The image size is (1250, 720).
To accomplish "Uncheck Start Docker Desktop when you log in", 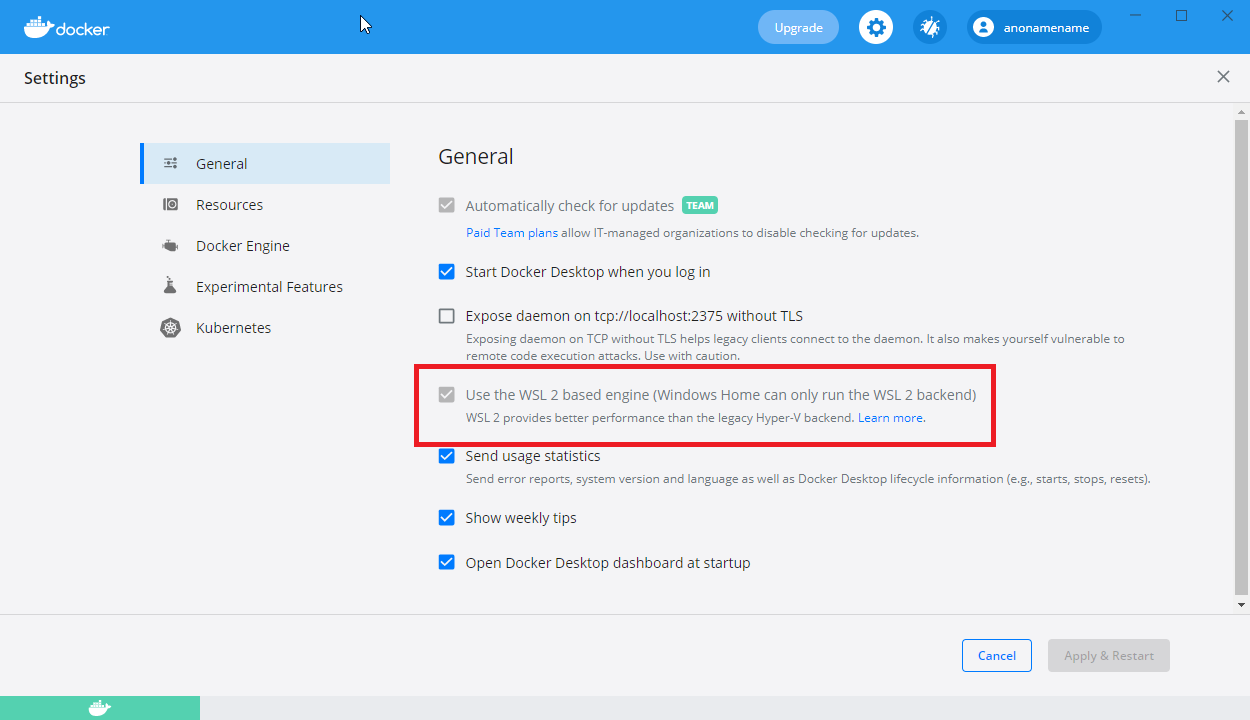I will tap(447, 271).
